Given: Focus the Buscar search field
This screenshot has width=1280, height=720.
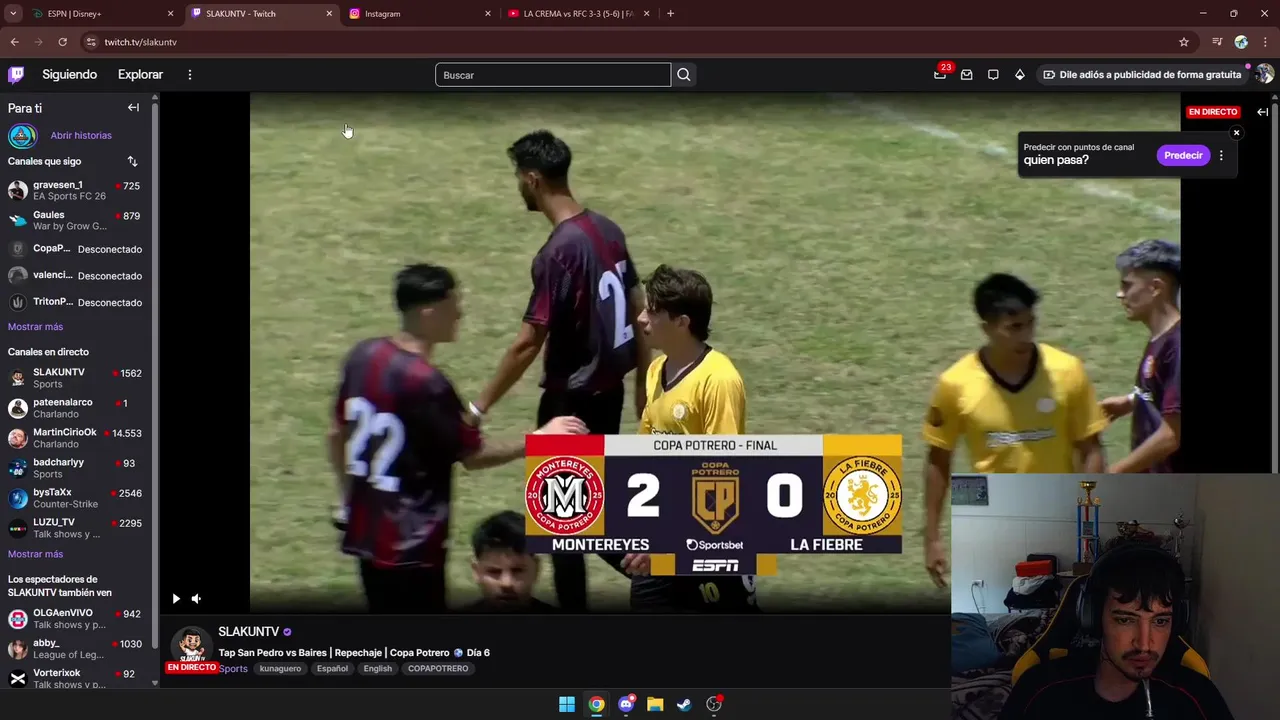Looking at the screenshot, I should (553, 75).
